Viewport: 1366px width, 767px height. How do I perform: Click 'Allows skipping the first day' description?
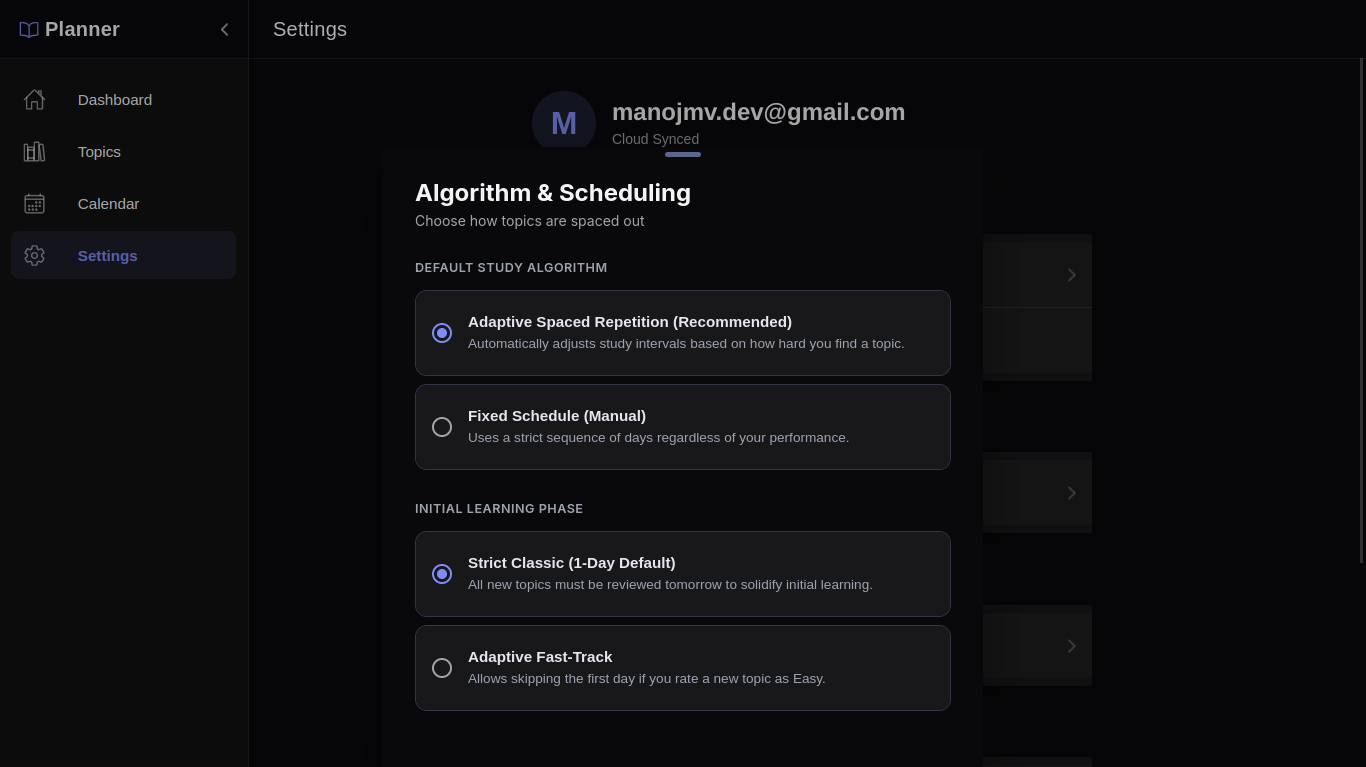tap(647, 679)
